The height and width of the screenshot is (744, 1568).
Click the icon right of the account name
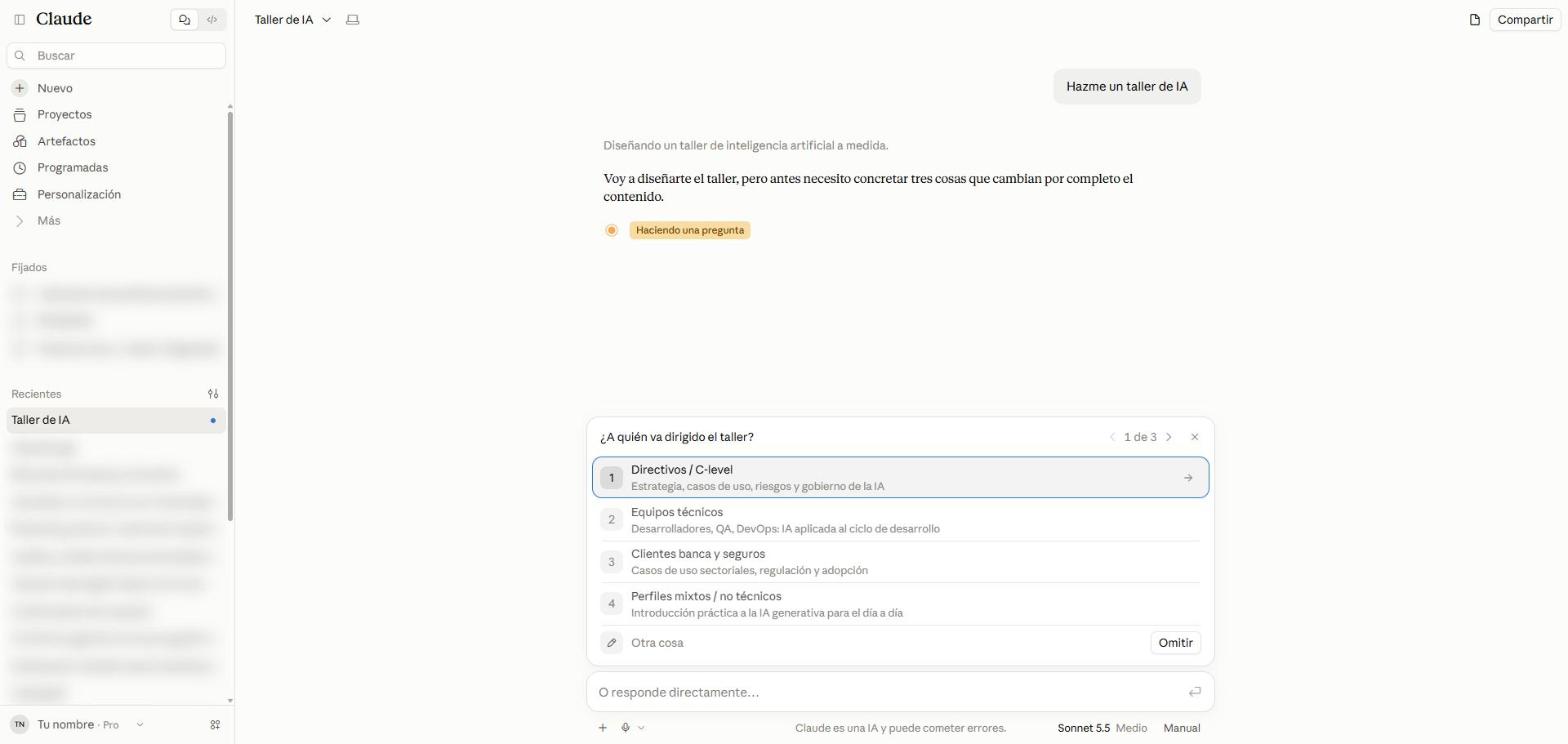coord(214,725)
